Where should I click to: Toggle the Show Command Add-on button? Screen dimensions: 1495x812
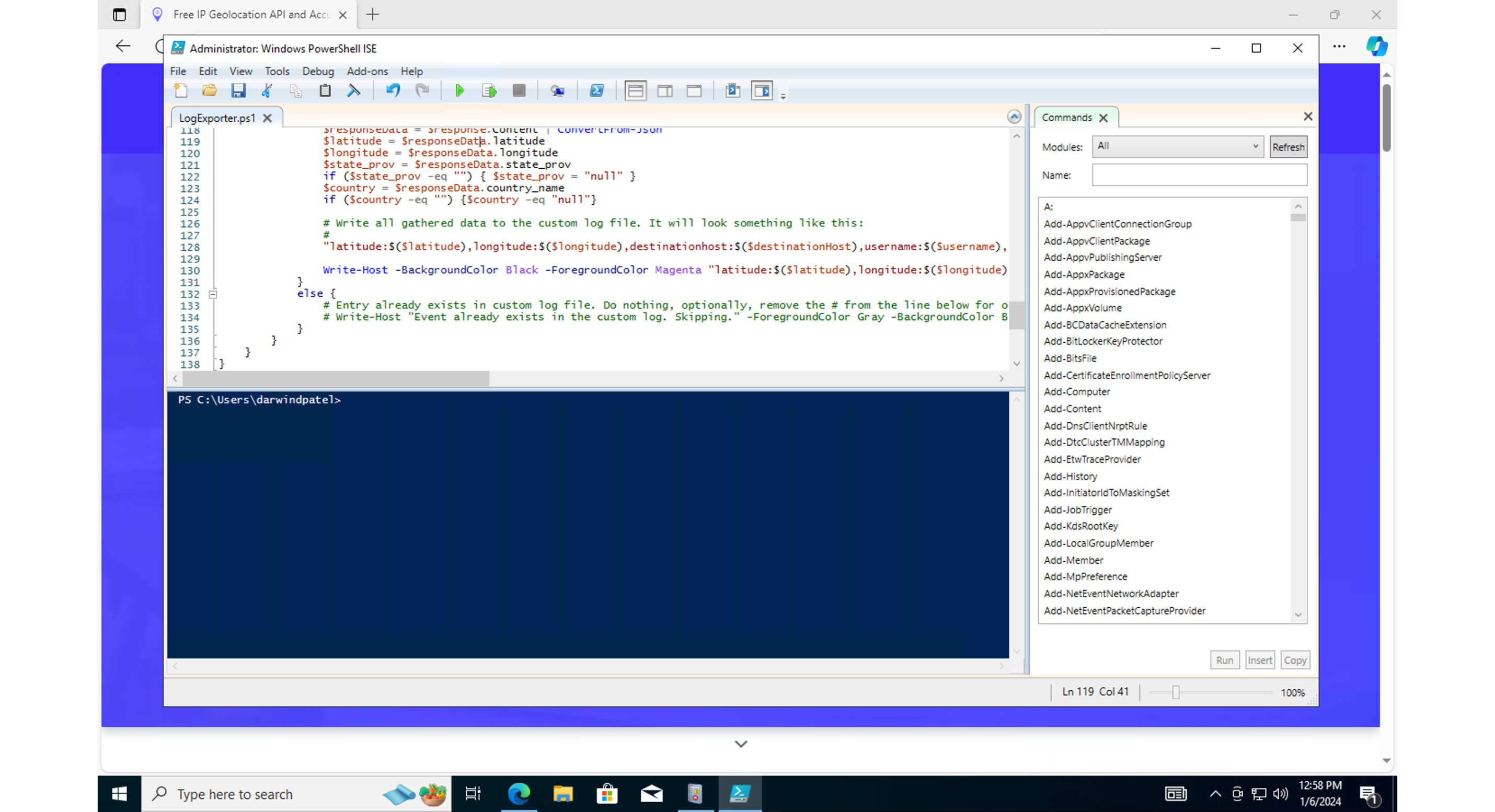pos(762,90)
